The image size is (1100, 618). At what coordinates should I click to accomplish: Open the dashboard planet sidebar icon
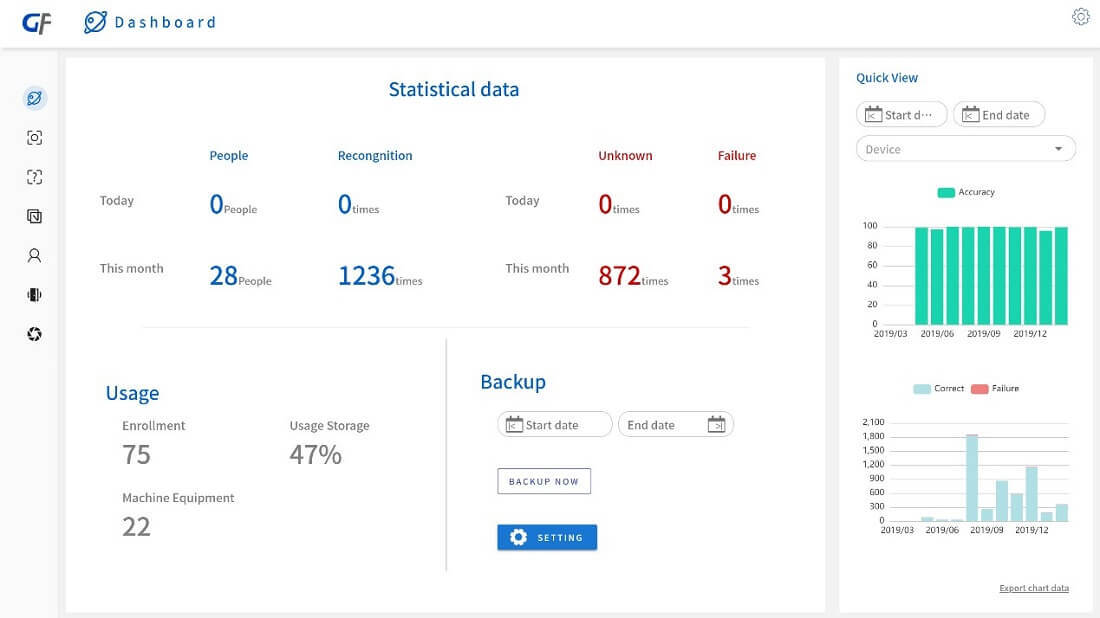coord(34,98)
